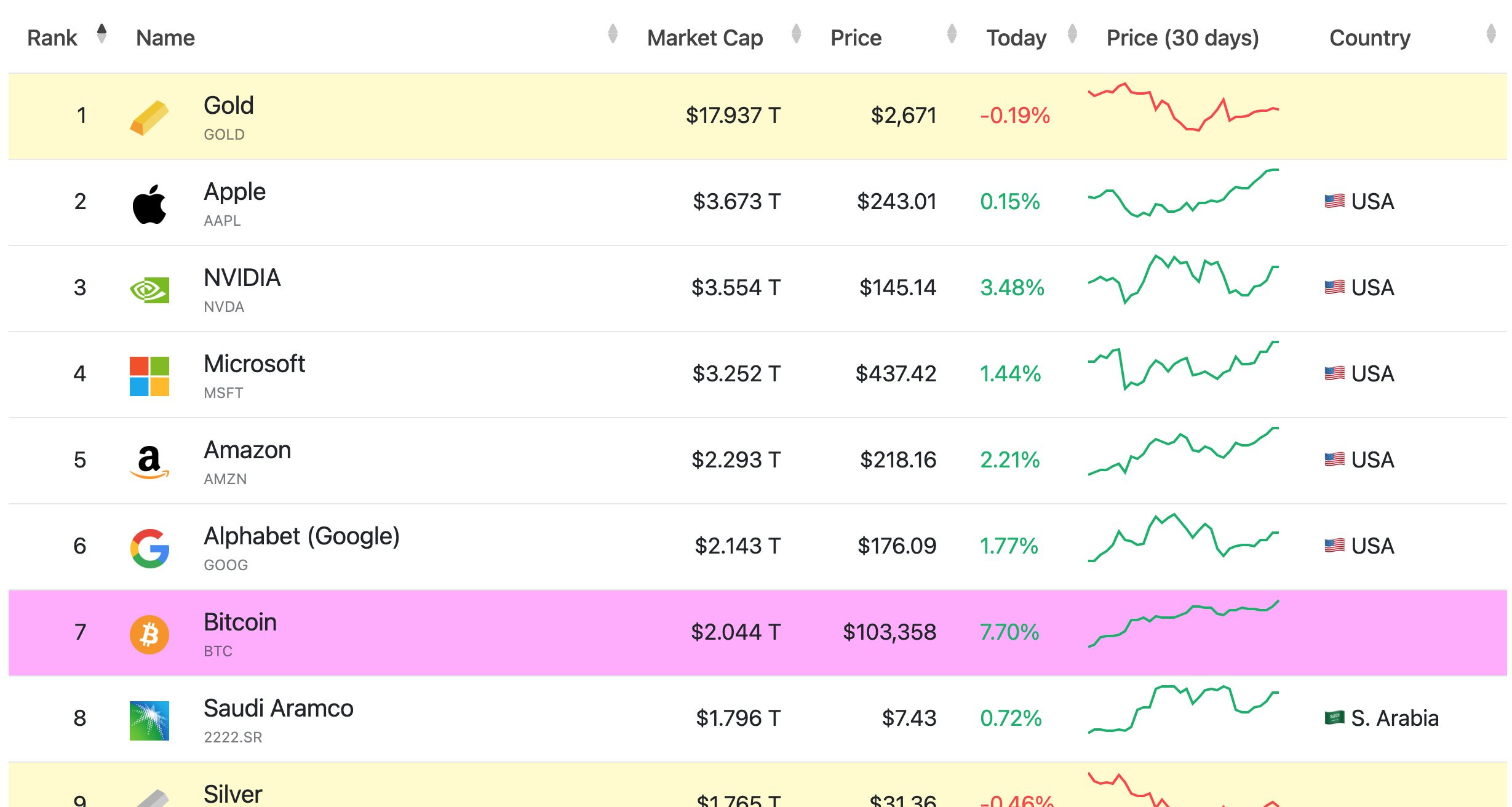Image resolution: width=1512 pixels, height=807 pixels.
Task: Click the USA flag in Alphabet row
Action: click(x=1335, y=546)
